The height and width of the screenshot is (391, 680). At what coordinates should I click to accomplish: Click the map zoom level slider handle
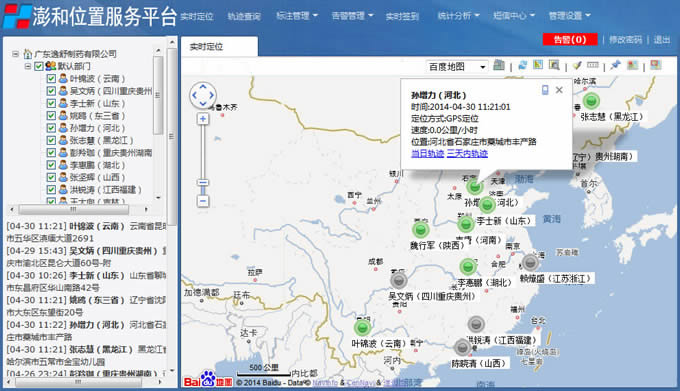coord(203,182)
